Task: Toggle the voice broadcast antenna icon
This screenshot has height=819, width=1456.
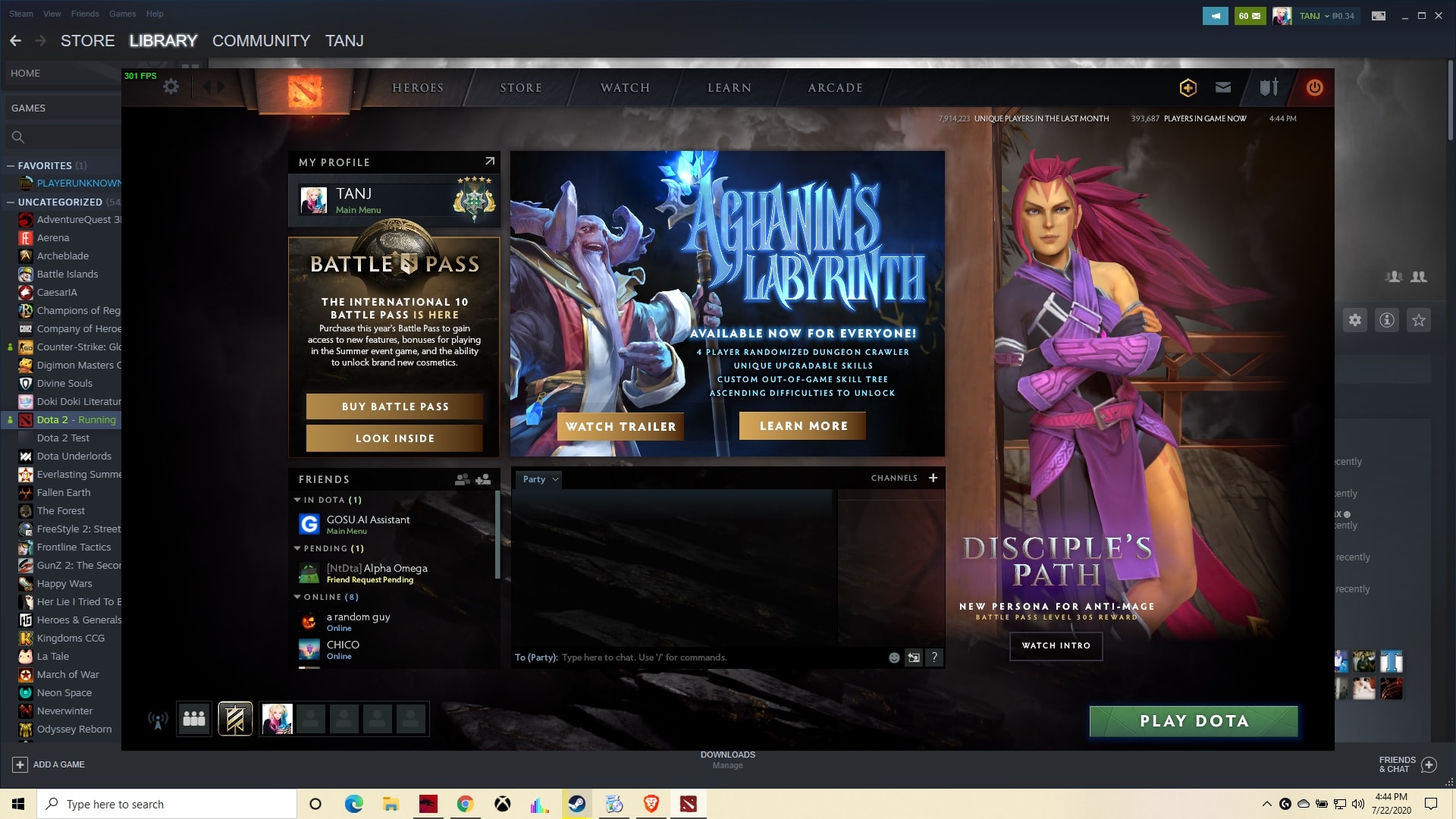Action: pos(158,720)
